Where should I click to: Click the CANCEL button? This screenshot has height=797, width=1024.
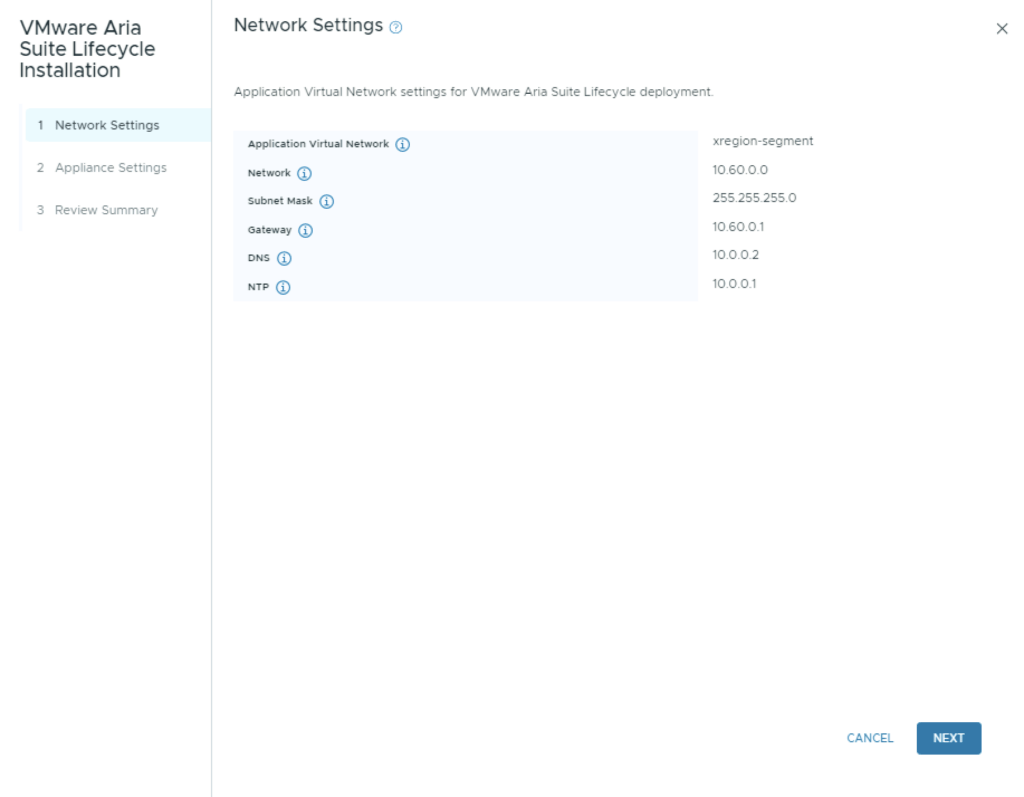[x=870, y=738]
